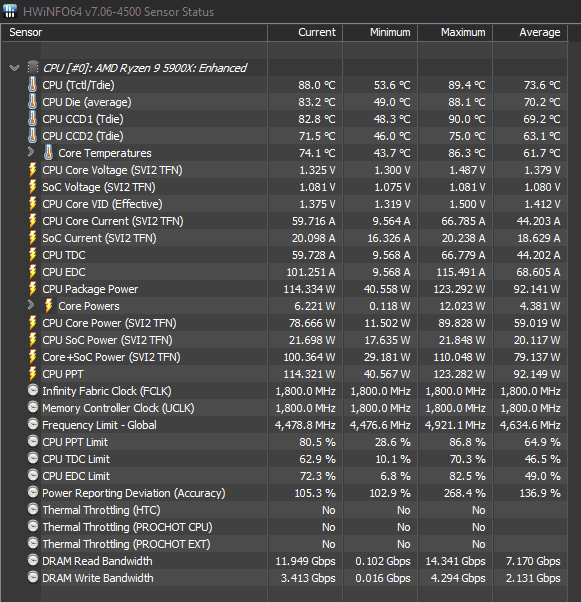Click HWiNFO64 v7.06-4500 Sensor Status title

(x=118, y=12)
